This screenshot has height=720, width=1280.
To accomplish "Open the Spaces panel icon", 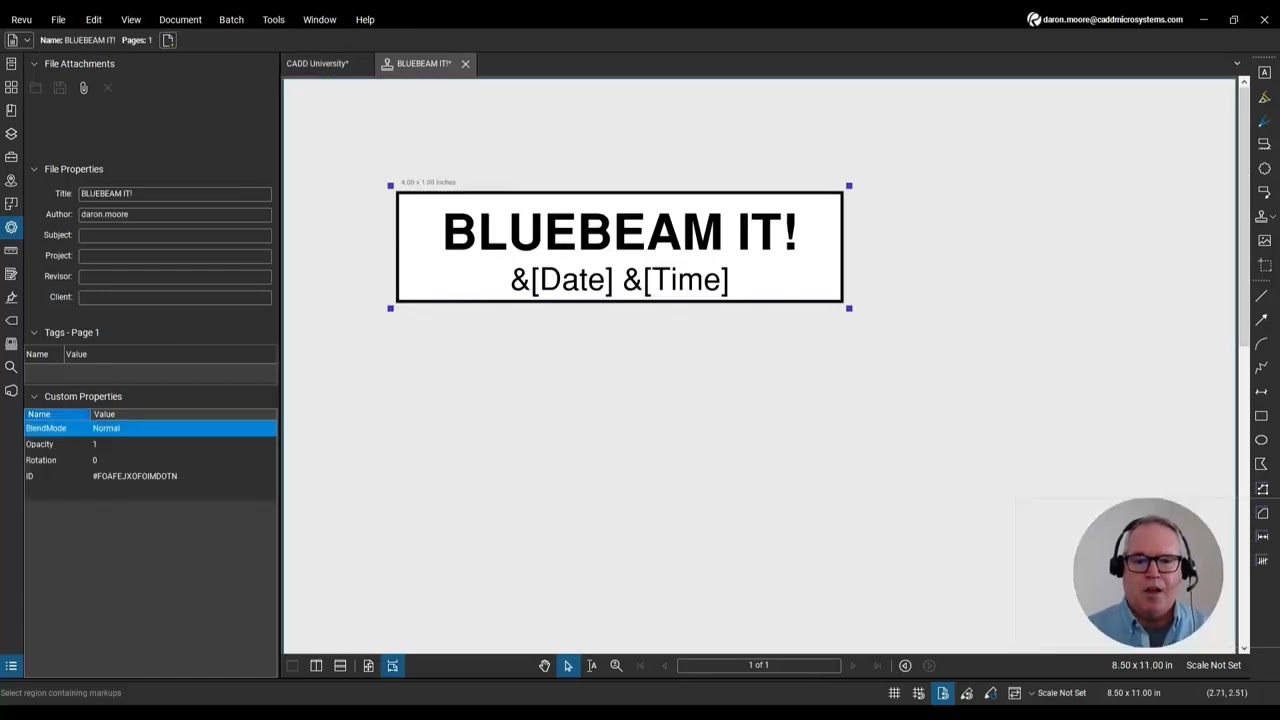I will point(11,204).
